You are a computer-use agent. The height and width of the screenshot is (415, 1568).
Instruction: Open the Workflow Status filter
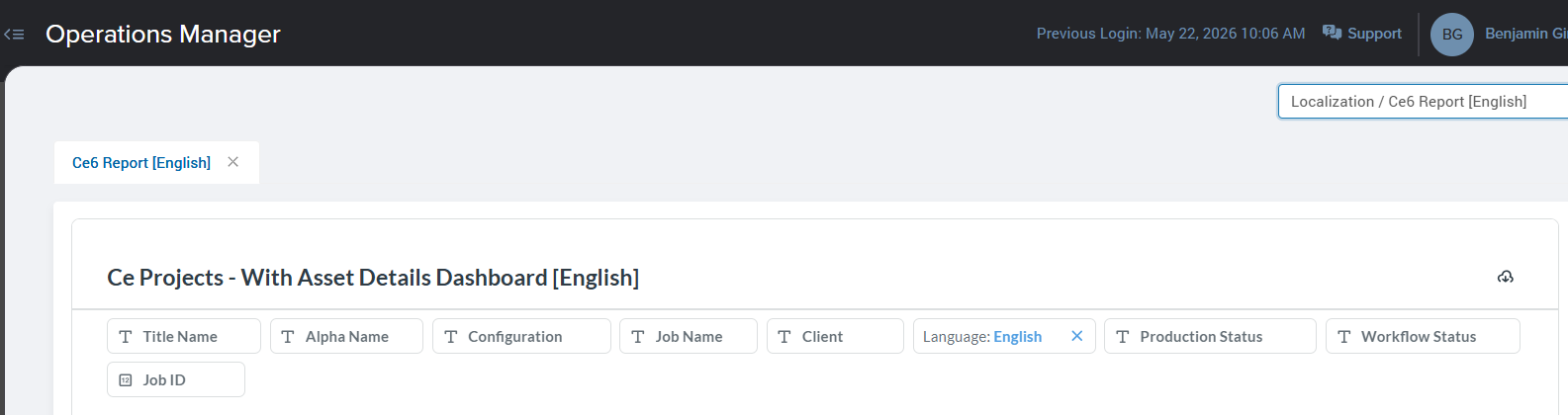[x=1423, y=336]
